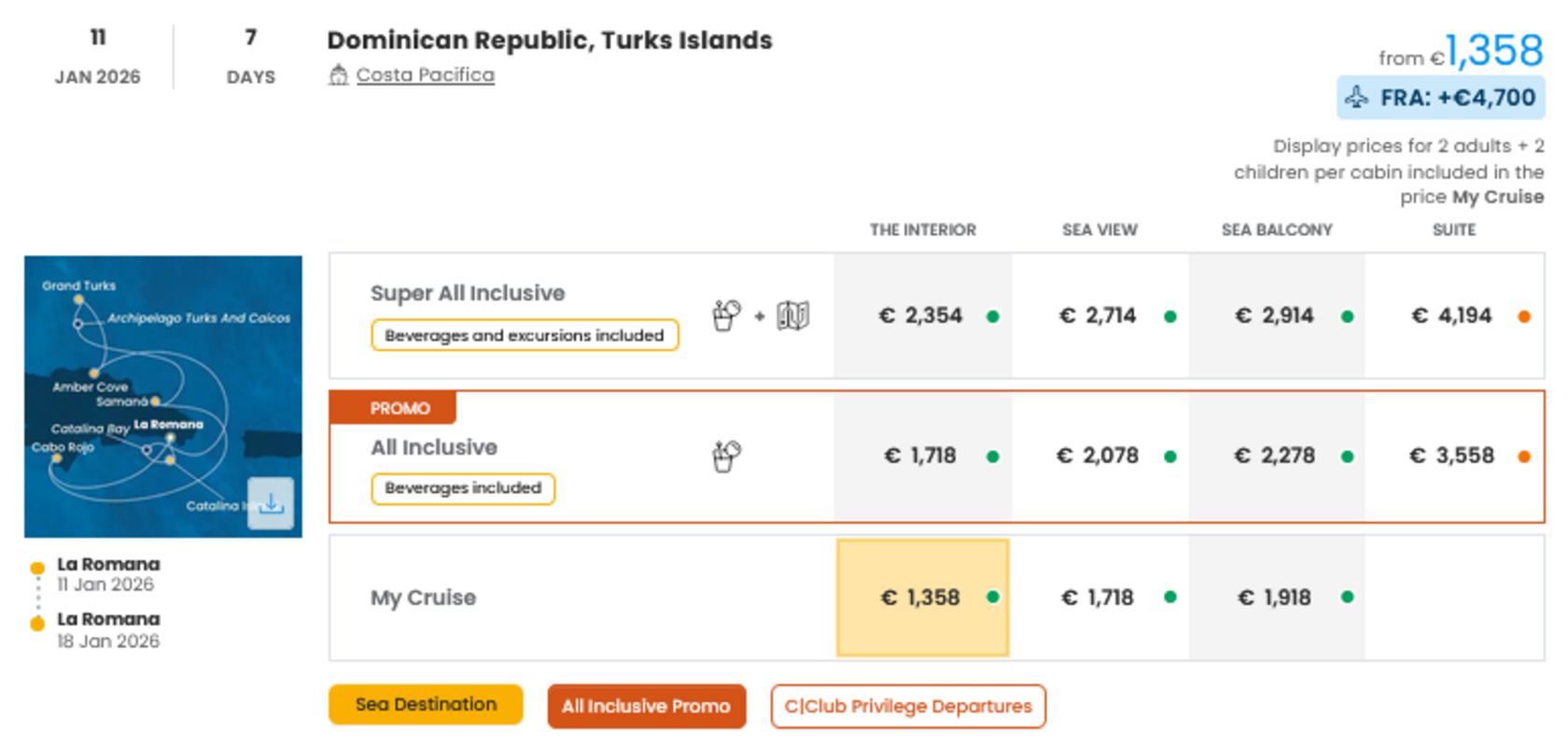The image size is (1568, 747).
Task: Click the yellow port marker for Grand Turks
Action: tap(78, 299)
